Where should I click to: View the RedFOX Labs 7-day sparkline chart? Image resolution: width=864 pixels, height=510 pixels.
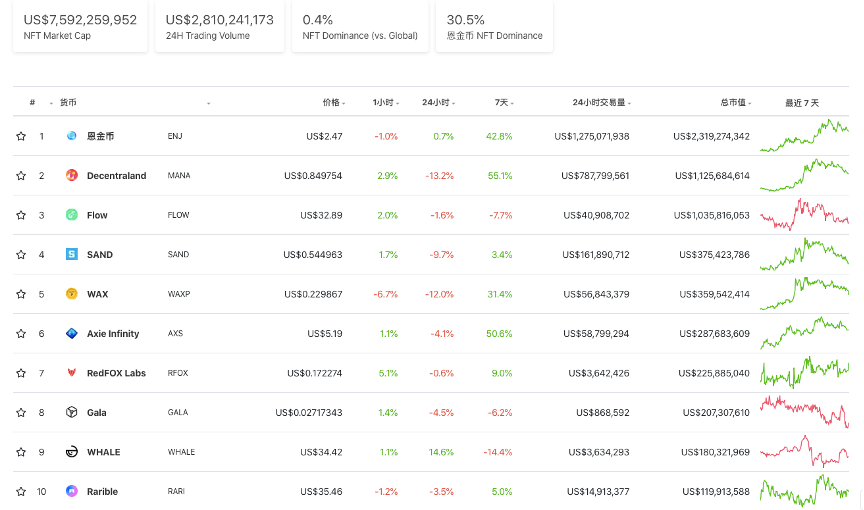[x=804, y=373]
